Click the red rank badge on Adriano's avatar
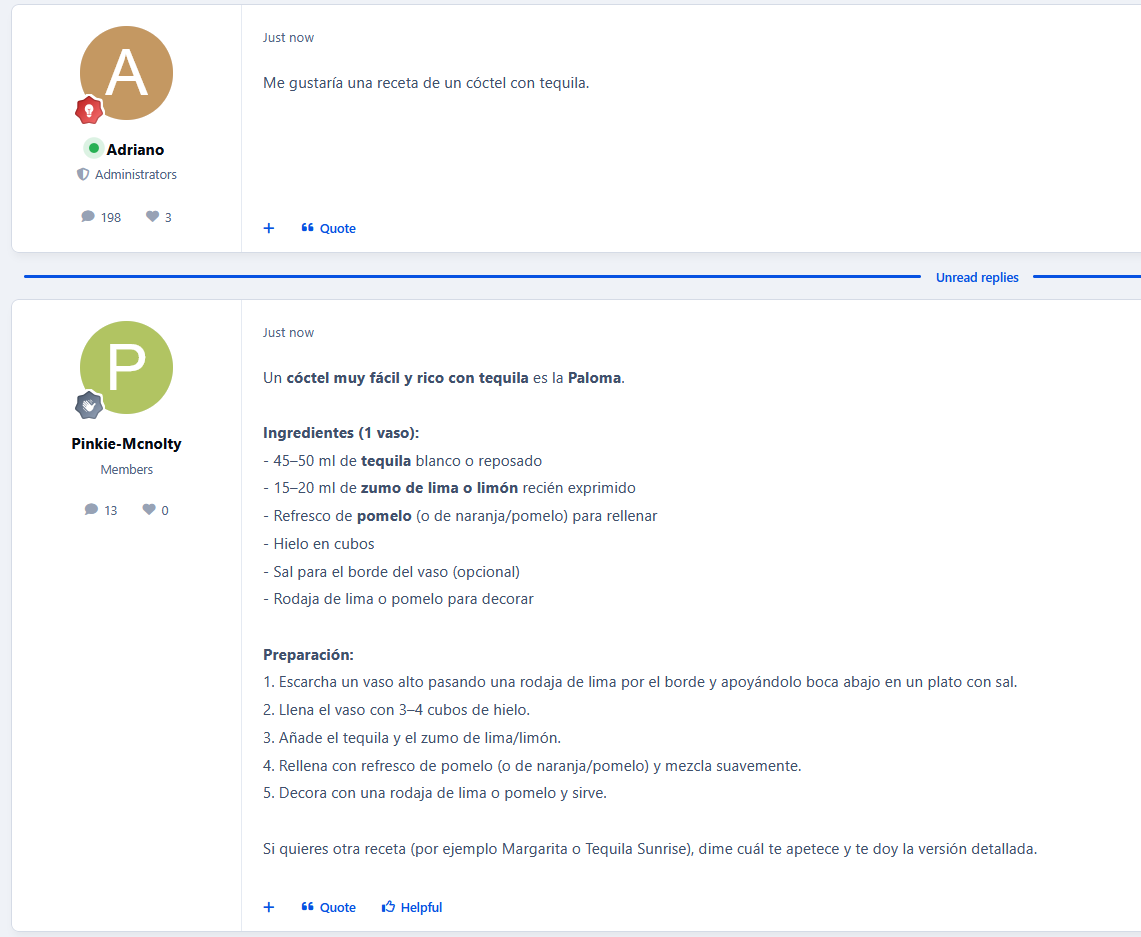The height and width of the screenshot is (937, 1141). (x=89, y=110)
